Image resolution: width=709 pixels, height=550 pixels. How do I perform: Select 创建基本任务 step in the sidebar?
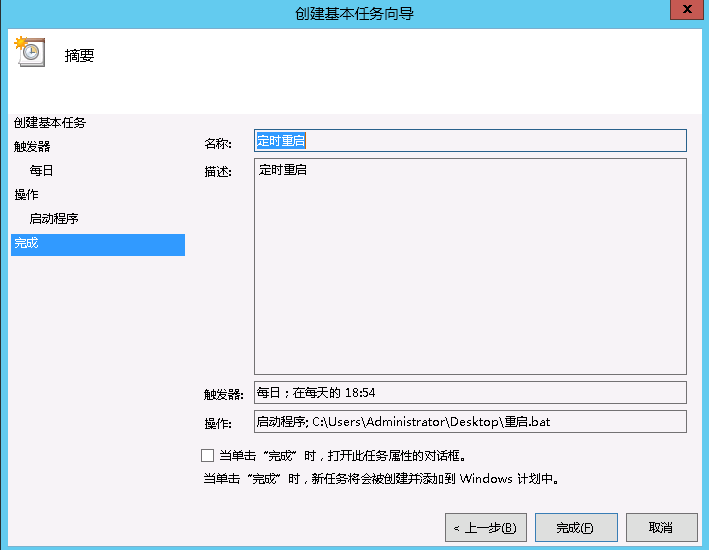(x=50, y=123)
